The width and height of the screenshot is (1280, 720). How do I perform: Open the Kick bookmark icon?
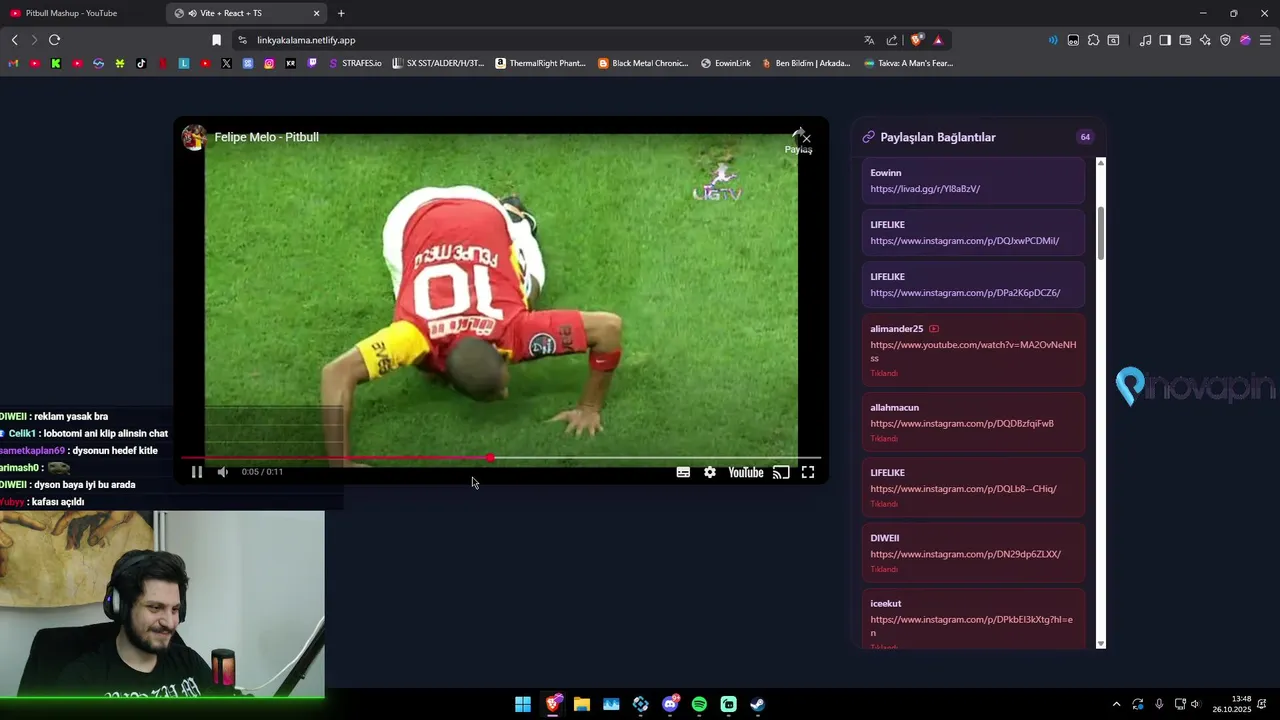click(56, 63)
